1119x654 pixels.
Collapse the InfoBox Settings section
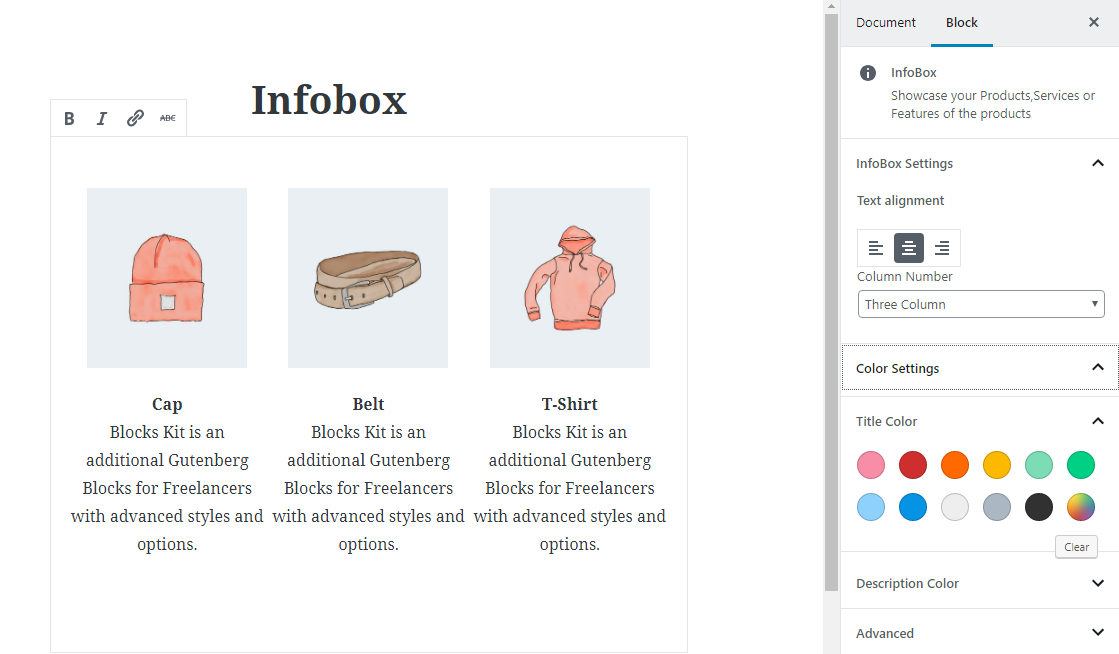(1097, 163)
